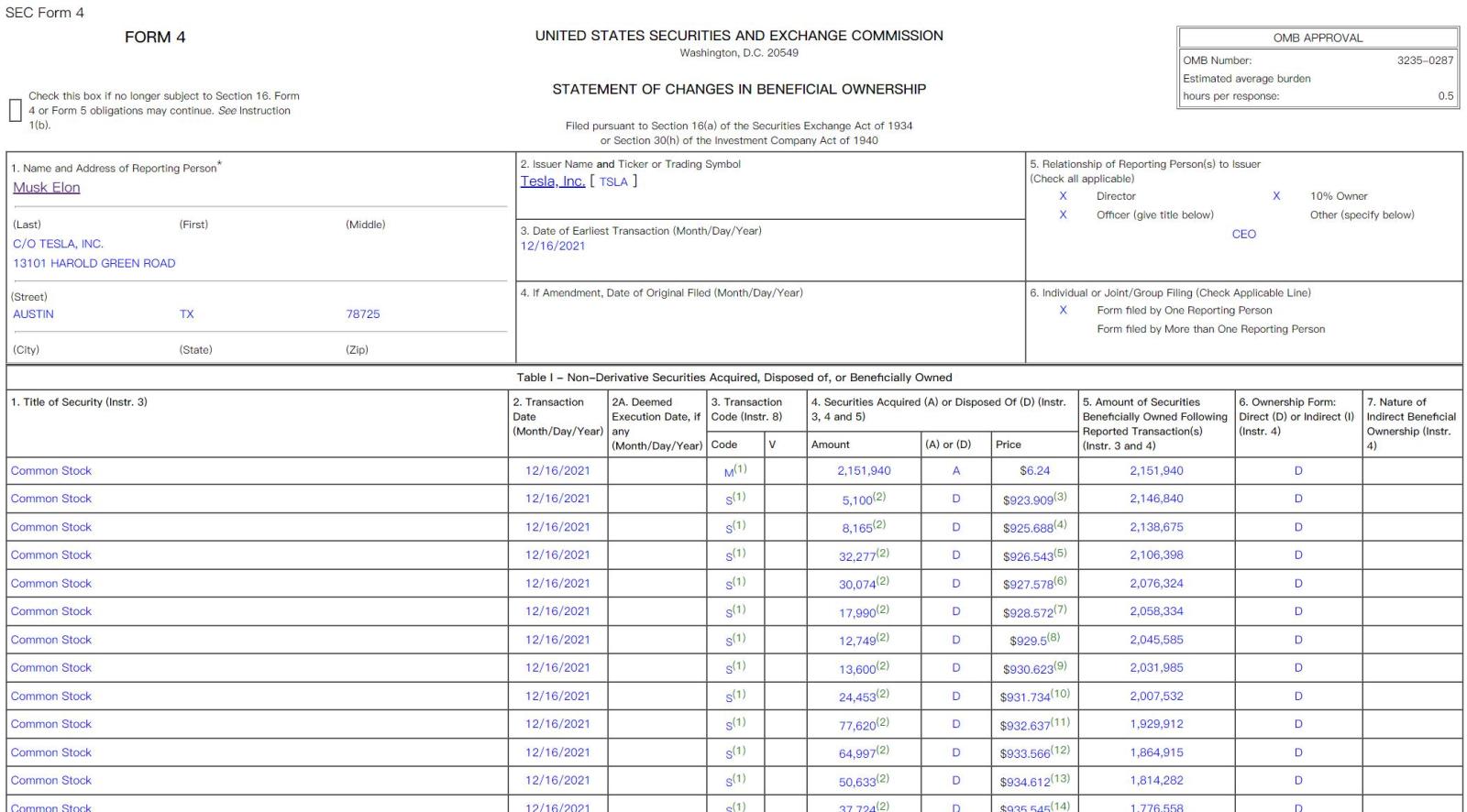Click the owned amount 2,058,334 cell
This screenshot has width=1467, height=812.
(1156, 611)
